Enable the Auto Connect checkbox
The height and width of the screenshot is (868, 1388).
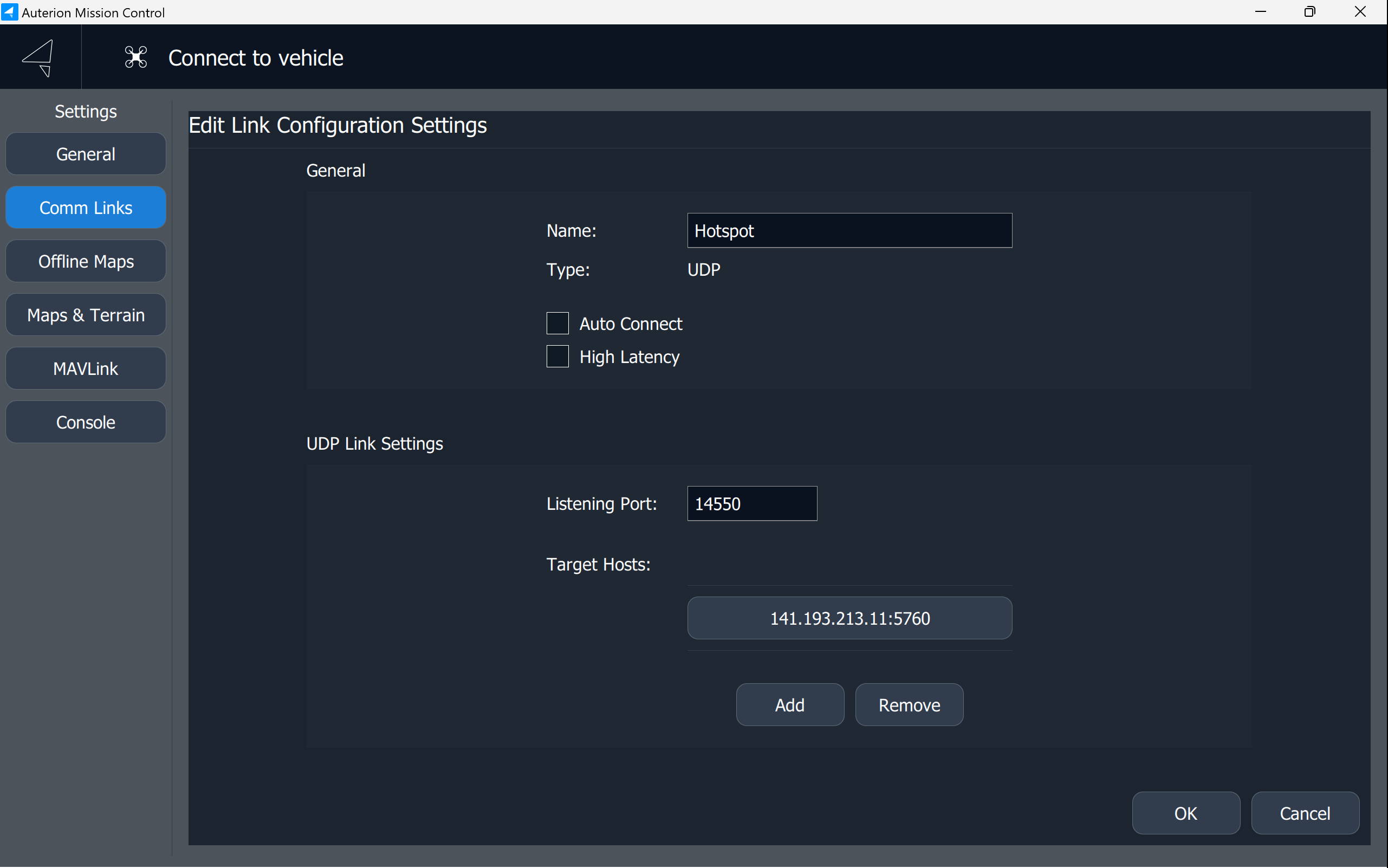click(557, 323)
